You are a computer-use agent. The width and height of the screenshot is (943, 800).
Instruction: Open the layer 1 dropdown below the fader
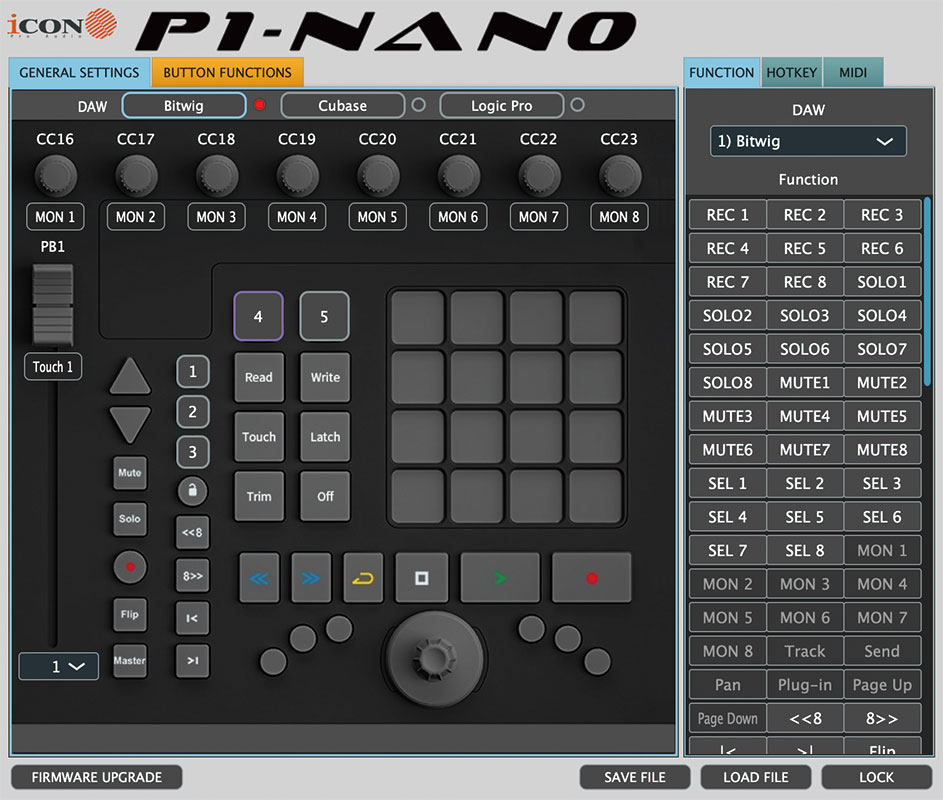tap(59, 666)
